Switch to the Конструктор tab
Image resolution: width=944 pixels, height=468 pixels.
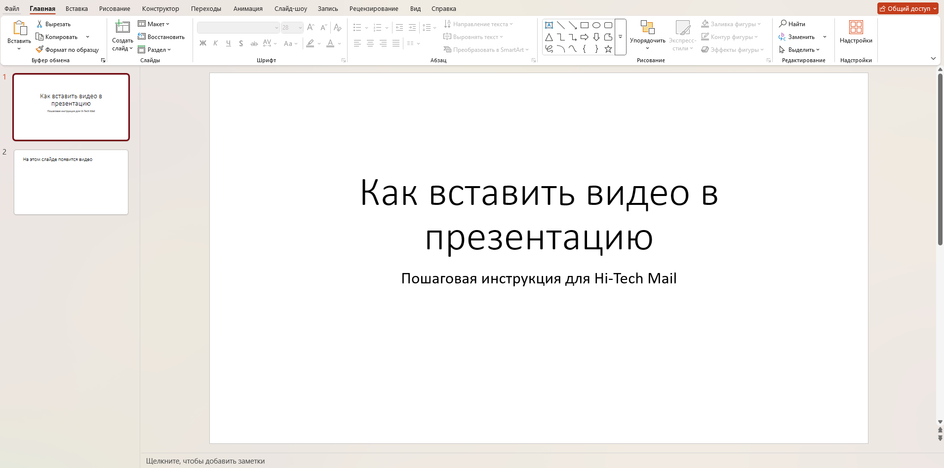pyautogui.click(x=161, y=8)
